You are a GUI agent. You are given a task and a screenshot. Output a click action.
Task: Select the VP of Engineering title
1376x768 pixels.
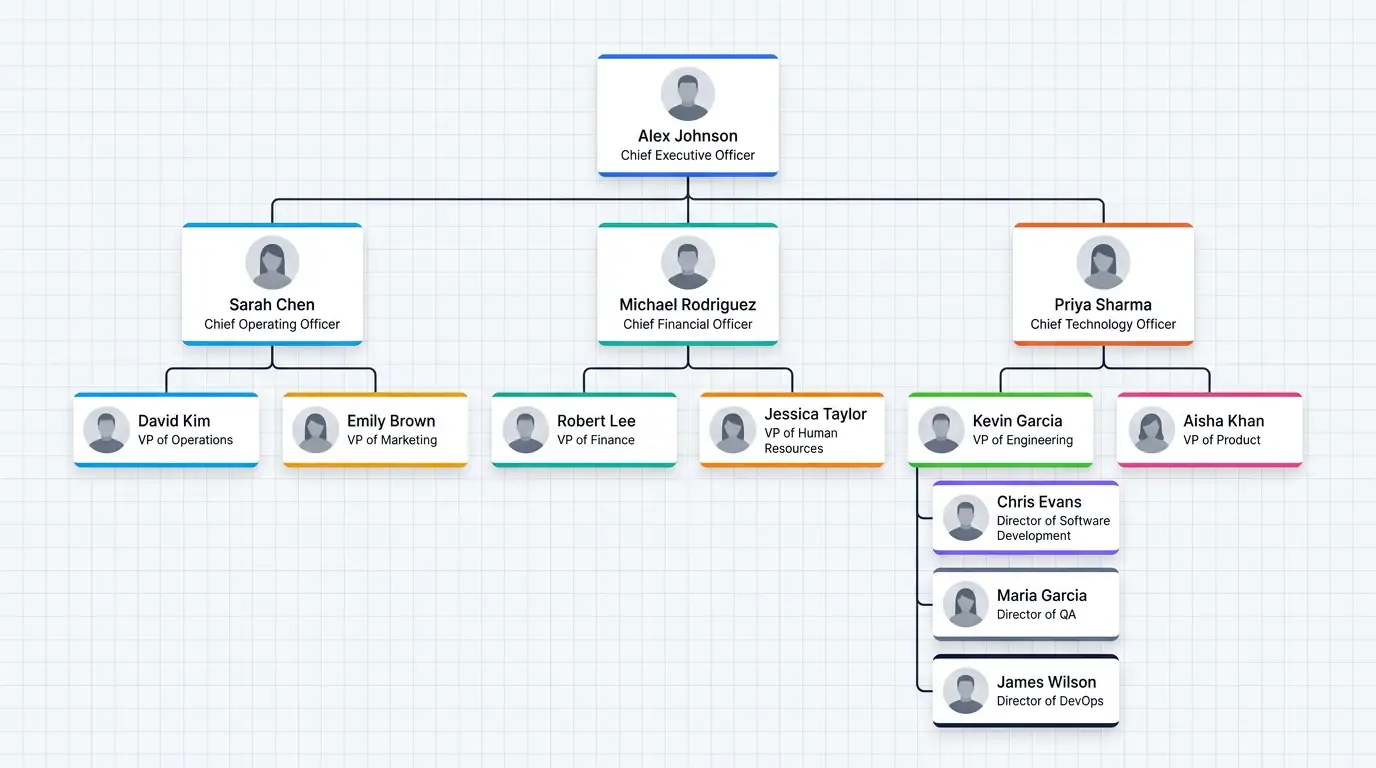pos(1023,440)
